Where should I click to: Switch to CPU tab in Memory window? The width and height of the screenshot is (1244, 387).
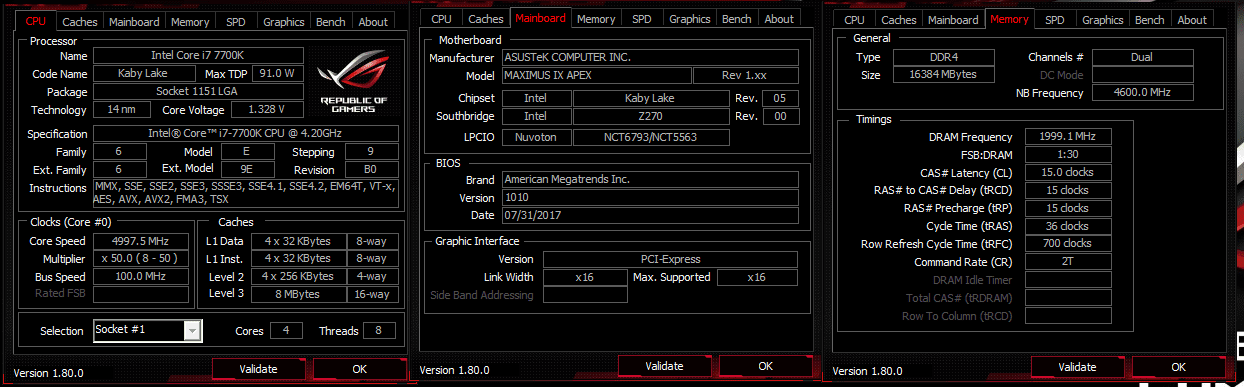(854, 19)
